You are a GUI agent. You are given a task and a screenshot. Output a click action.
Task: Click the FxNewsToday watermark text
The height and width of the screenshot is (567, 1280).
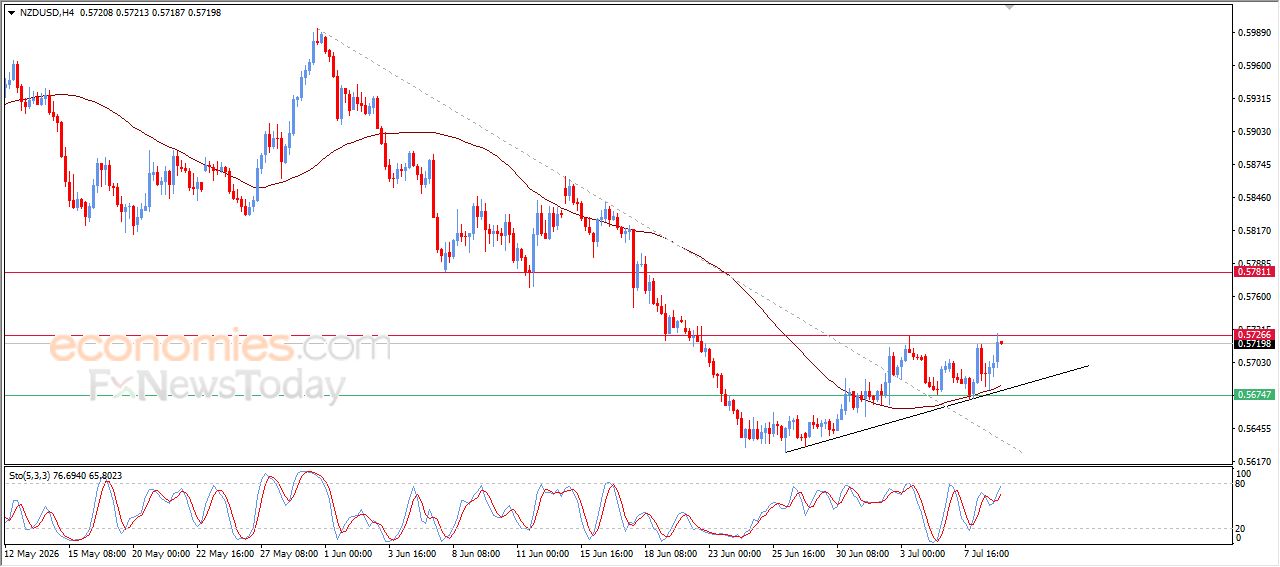pyautogui.click(x=218, y=385)
